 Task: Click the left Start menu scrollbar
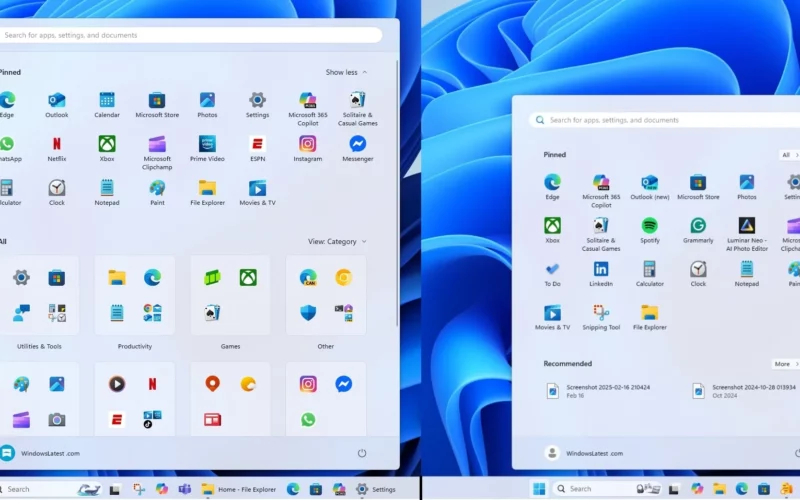tap(397, 194)
